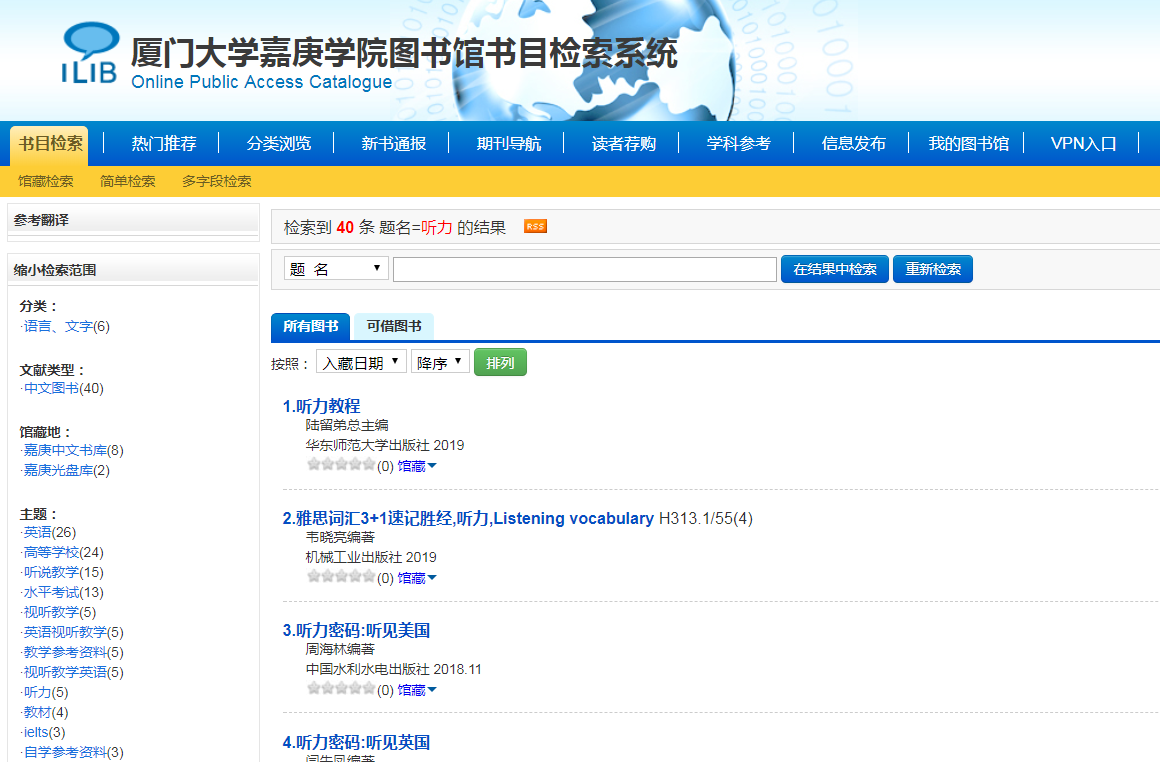
Task: Click the orange RSS feed icon
Action: 535,227
